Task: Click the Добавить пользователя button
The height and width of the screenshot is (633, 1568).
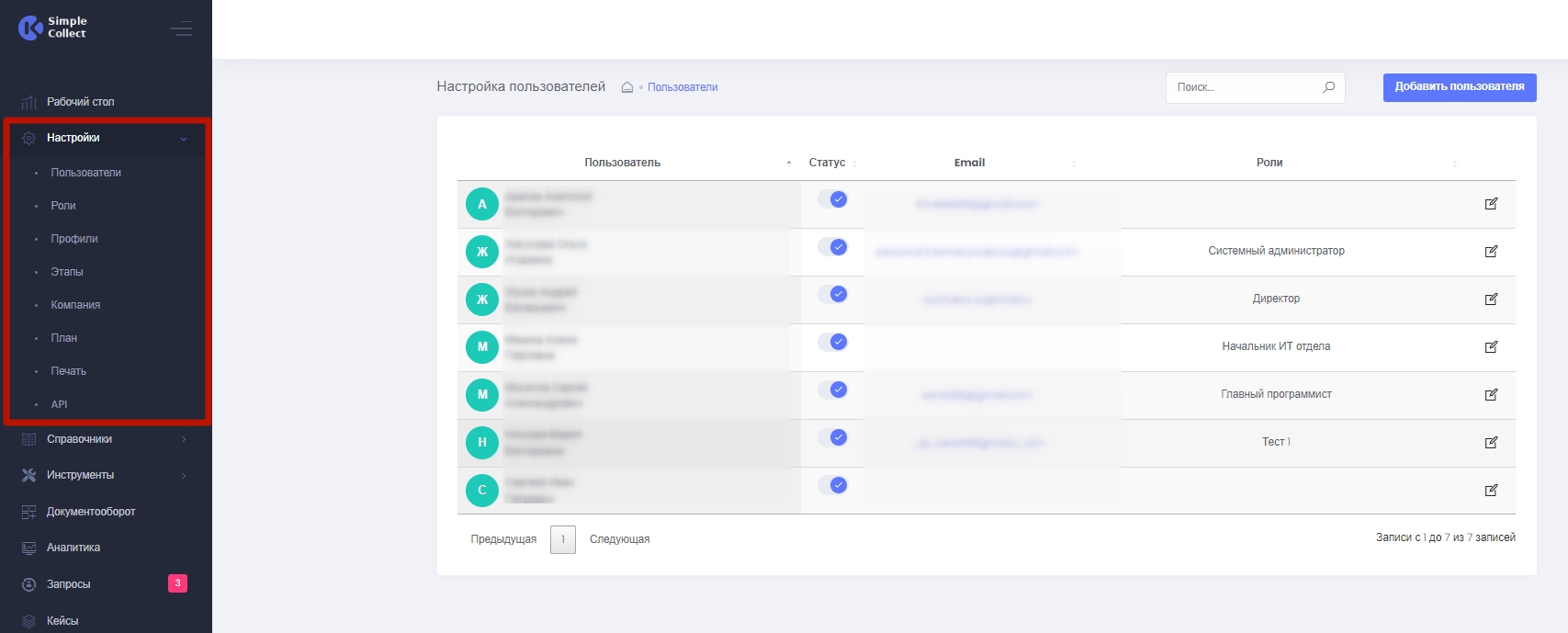Action: pos(1459,87)
